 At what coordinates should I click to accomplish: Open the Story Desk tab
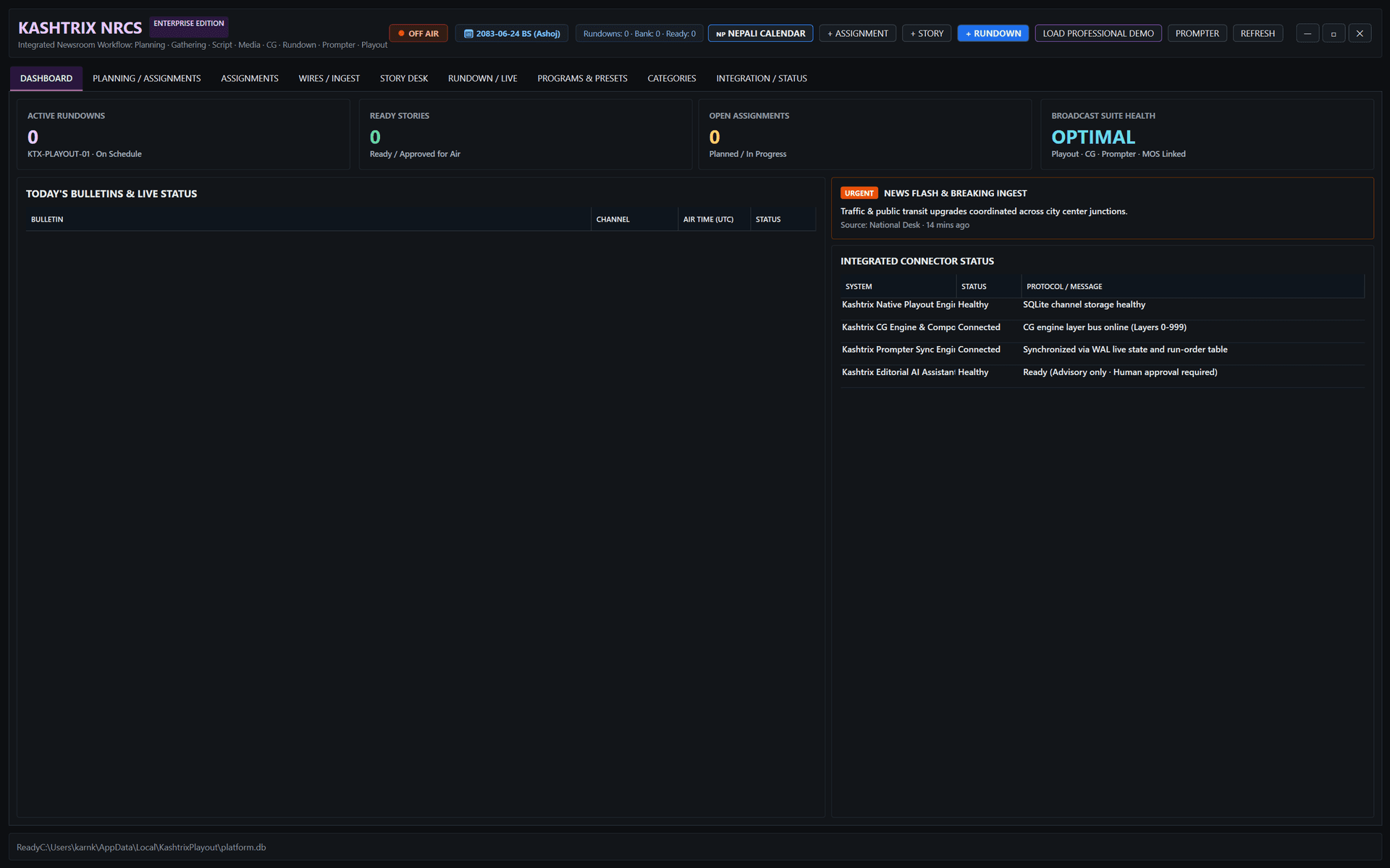pyautogui.click(x=403, y=78)
